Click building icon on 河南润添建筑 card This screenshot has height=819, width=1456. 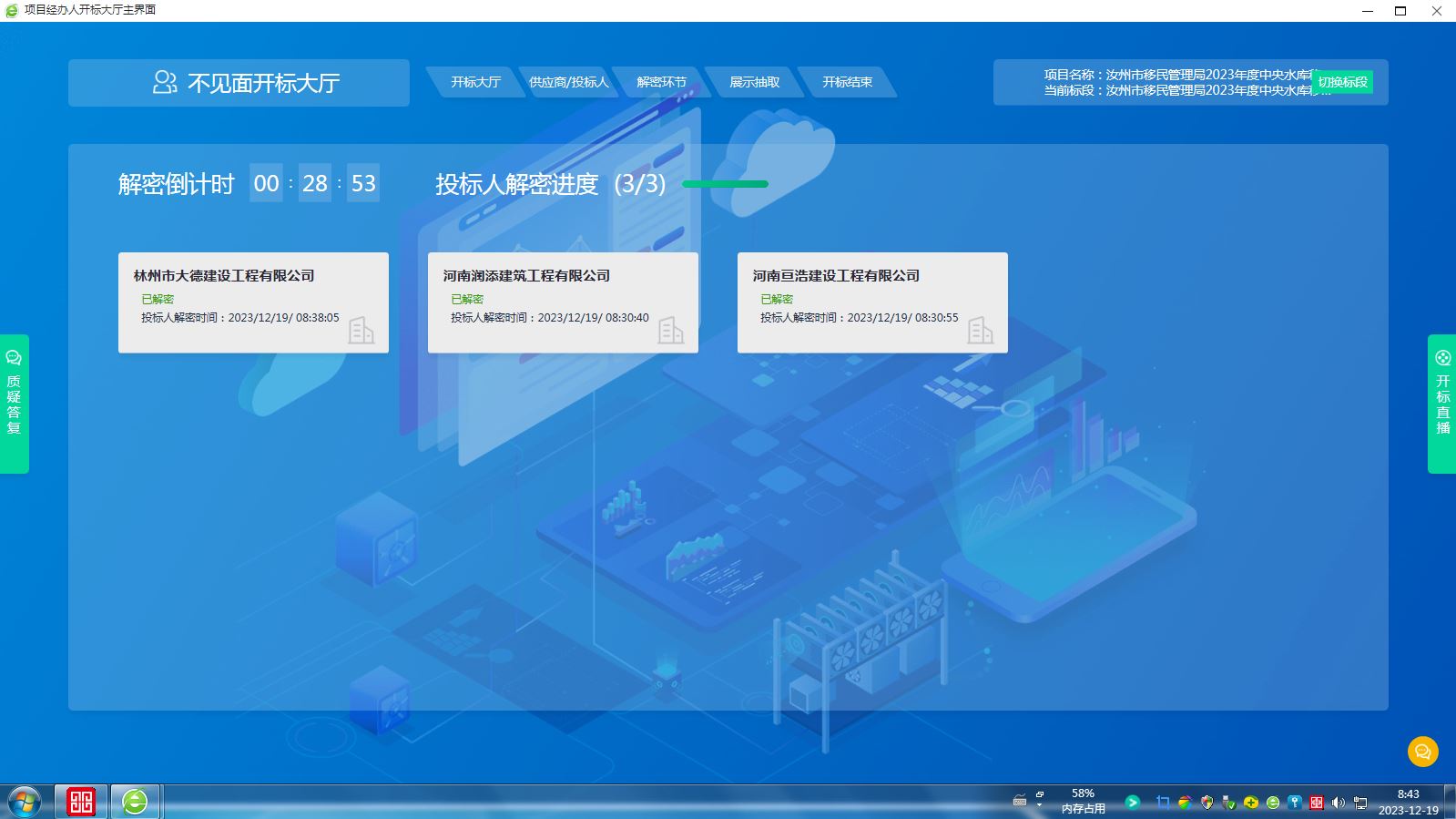tap(670, 330)
